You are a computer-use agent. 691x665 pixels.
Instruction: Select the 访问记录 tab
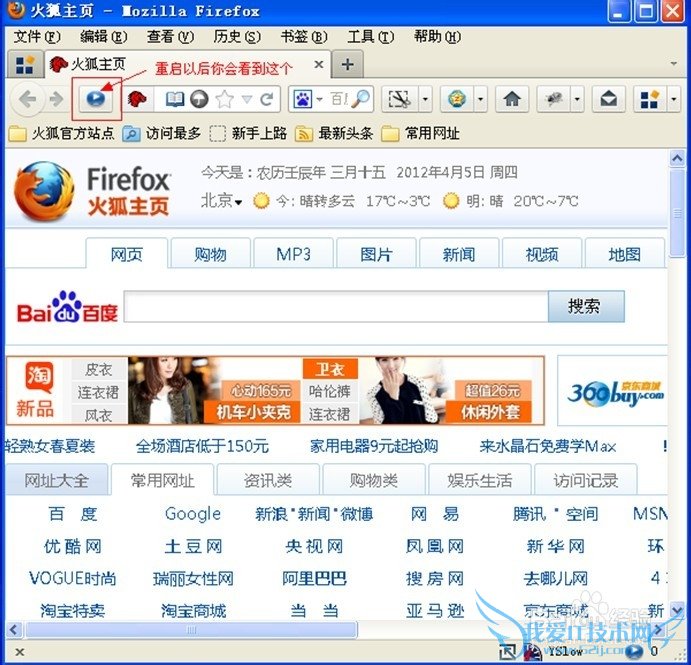tap(585, 479)
